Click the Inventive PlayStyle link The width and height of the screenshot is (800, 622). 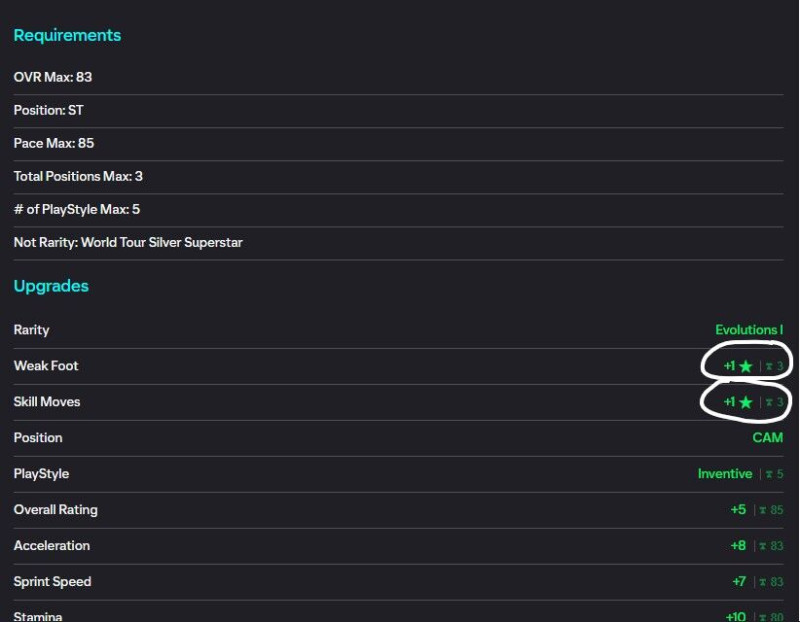(725, 474)
